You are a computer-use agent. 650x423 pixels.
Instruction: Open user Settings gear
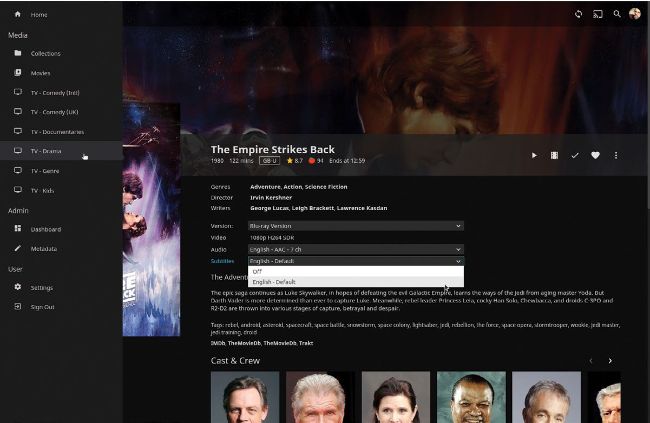coord(18,287)
